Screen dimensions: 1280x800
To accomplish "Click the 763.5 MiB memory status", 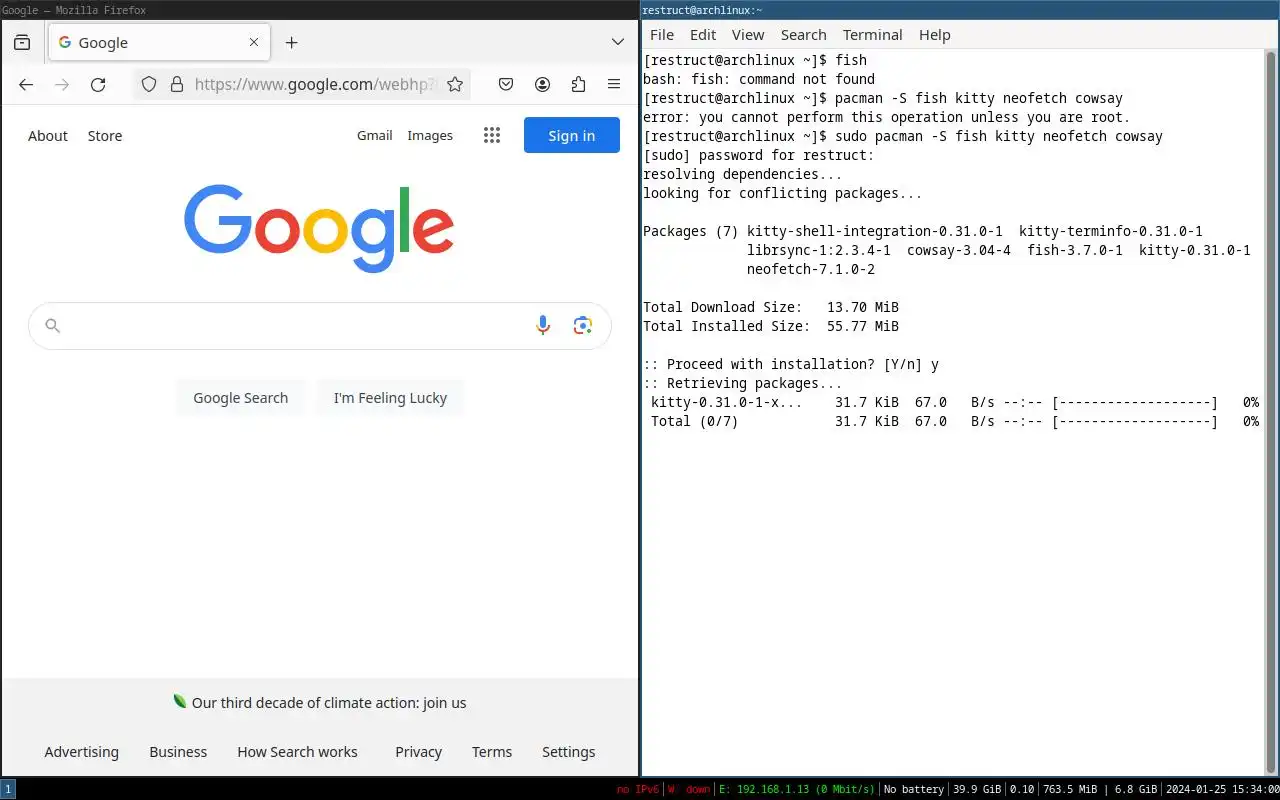I will pyautogui.click(x=1070, y=789).
